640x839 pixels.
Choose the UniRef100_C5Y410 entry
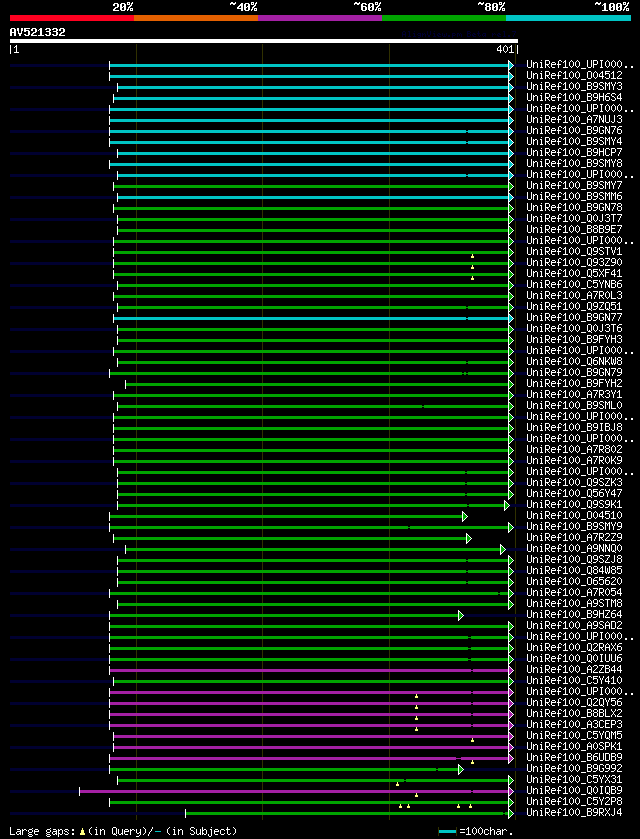tap(574, 680)
